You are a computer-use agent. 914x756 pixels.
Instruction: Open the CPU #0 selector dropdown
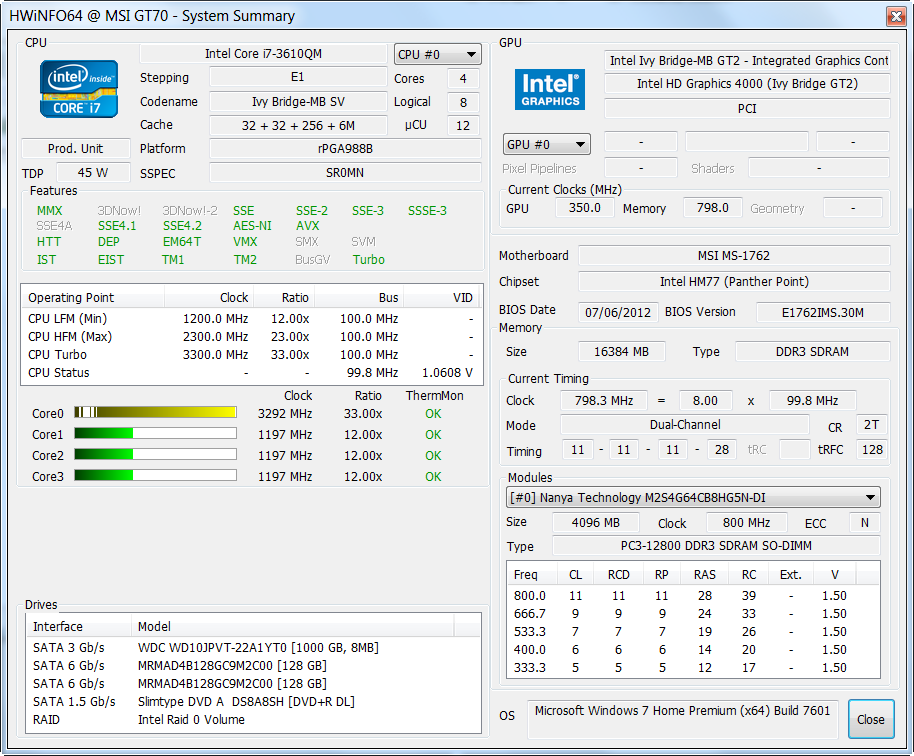tap(438, 54)
